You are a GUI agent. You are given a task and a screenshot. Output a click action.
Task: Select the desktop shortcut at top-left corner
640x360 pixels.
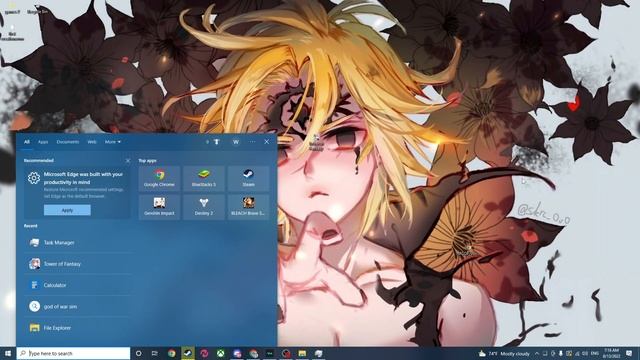[12, 8]
